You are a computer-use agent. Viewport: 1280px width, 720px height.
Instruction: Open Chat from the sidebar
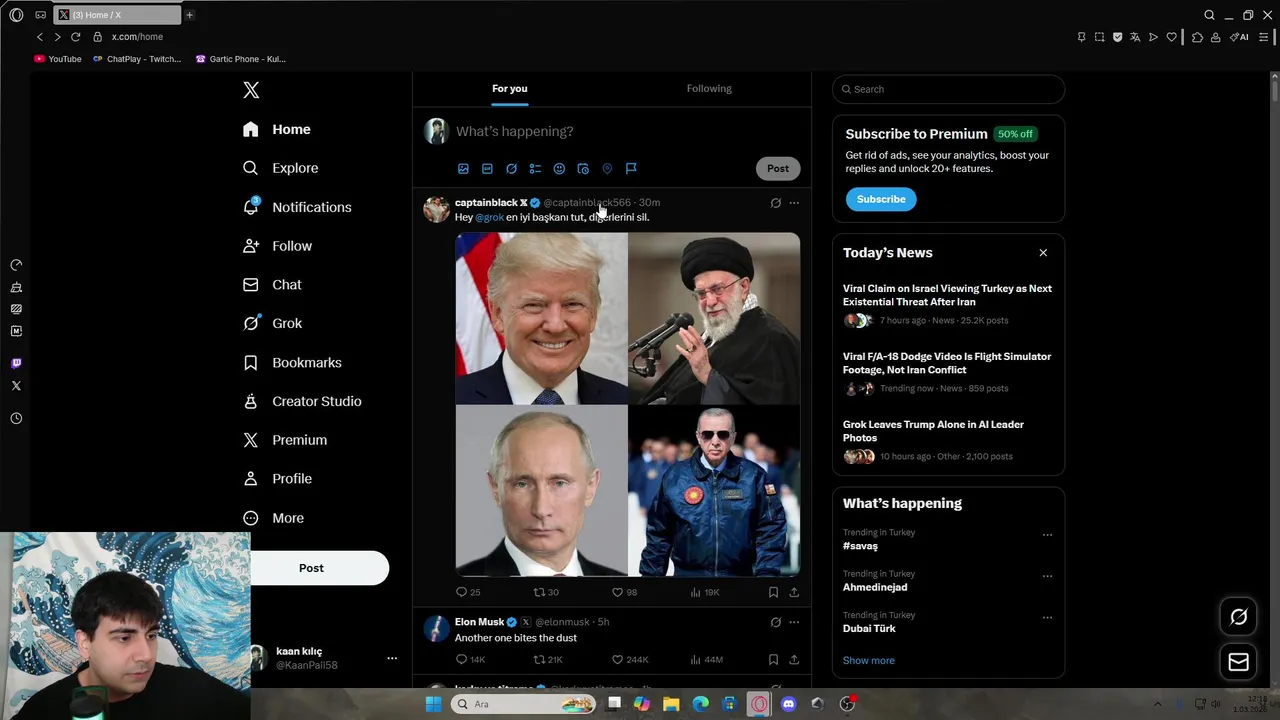(272, 285)
